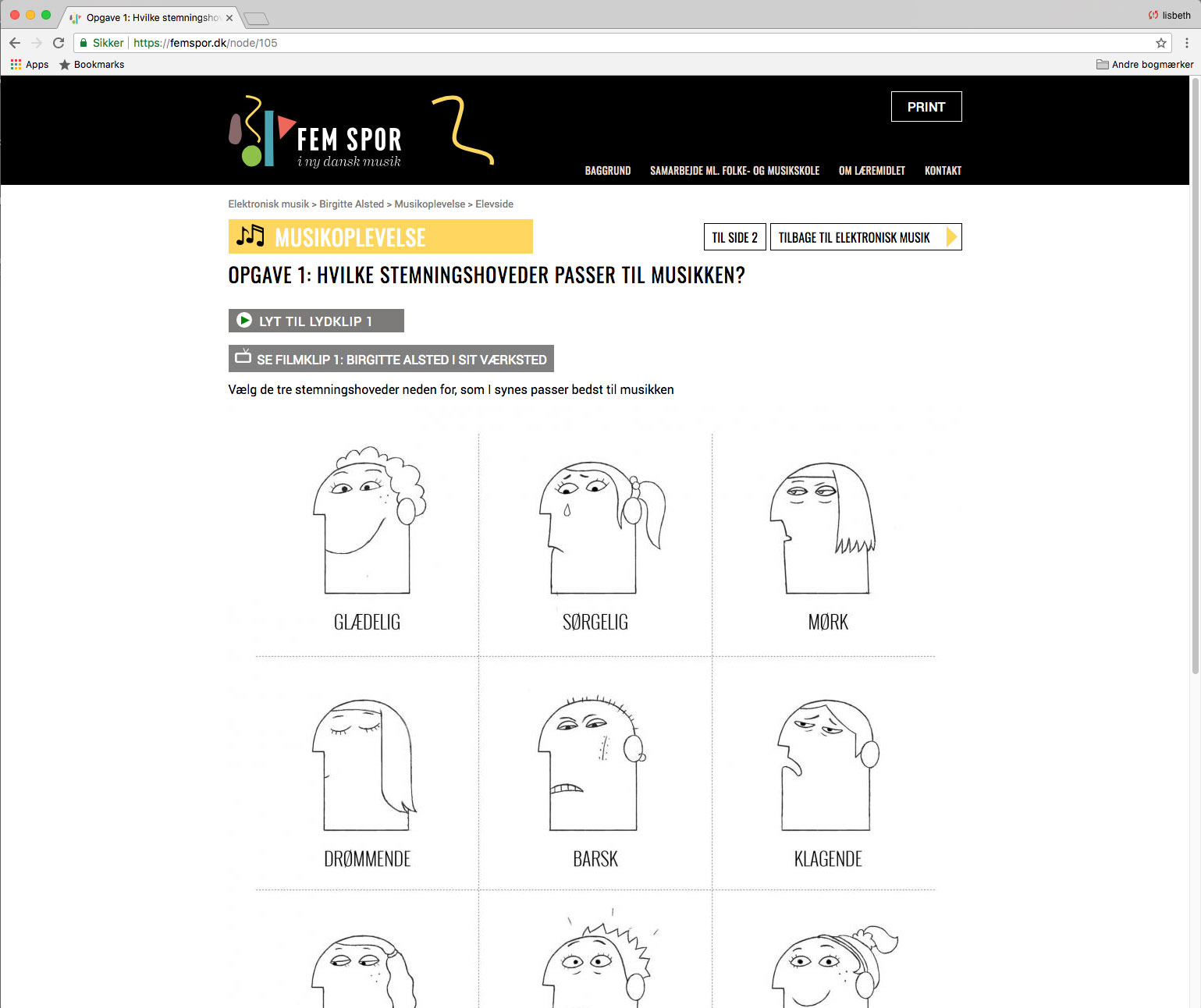The width and height of the screenshot is (1201, 1008).
Task: Open the Kontakt menu item
Action: pos(943,170)
